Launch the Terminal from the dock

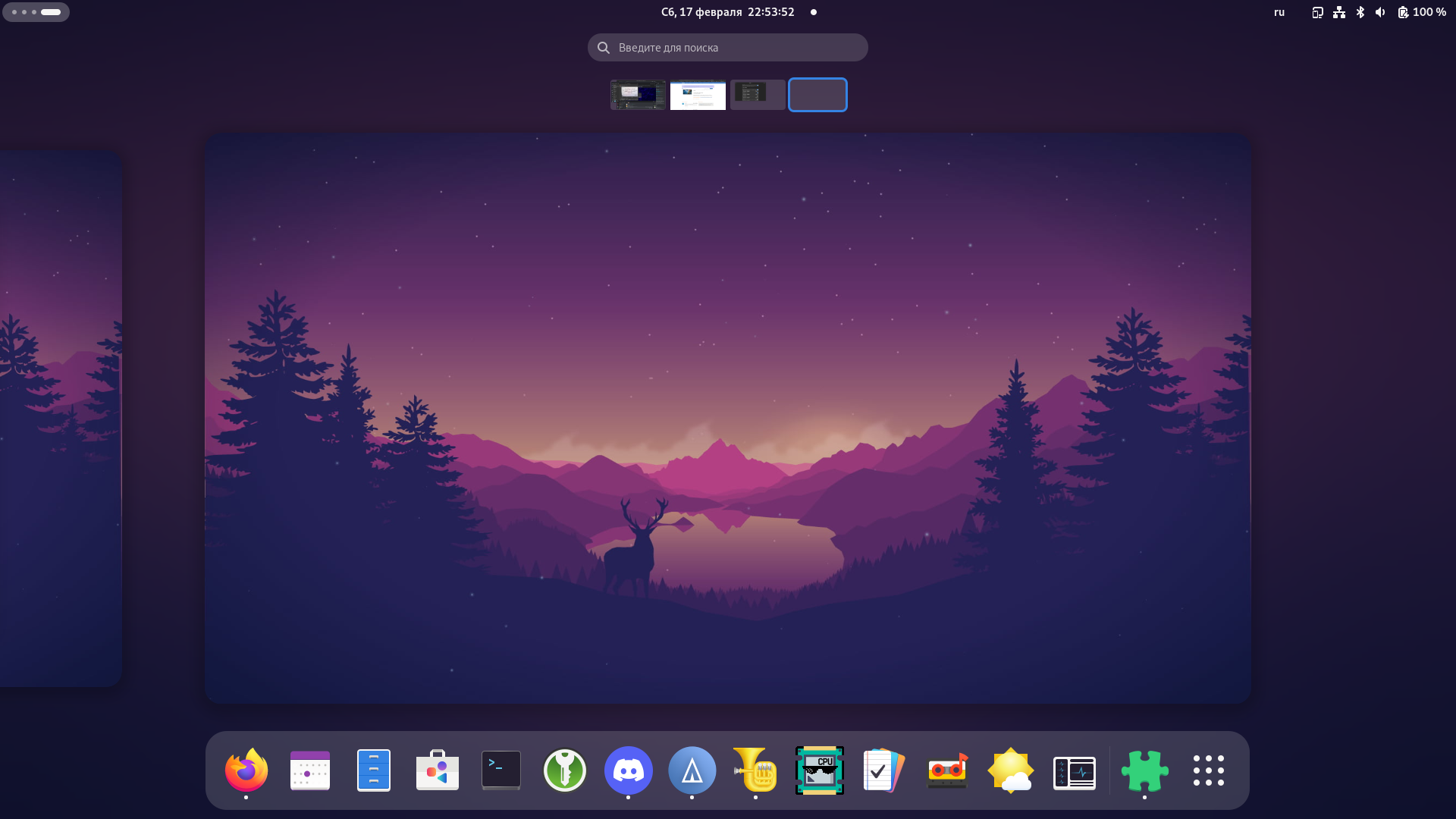pos(501,770)
